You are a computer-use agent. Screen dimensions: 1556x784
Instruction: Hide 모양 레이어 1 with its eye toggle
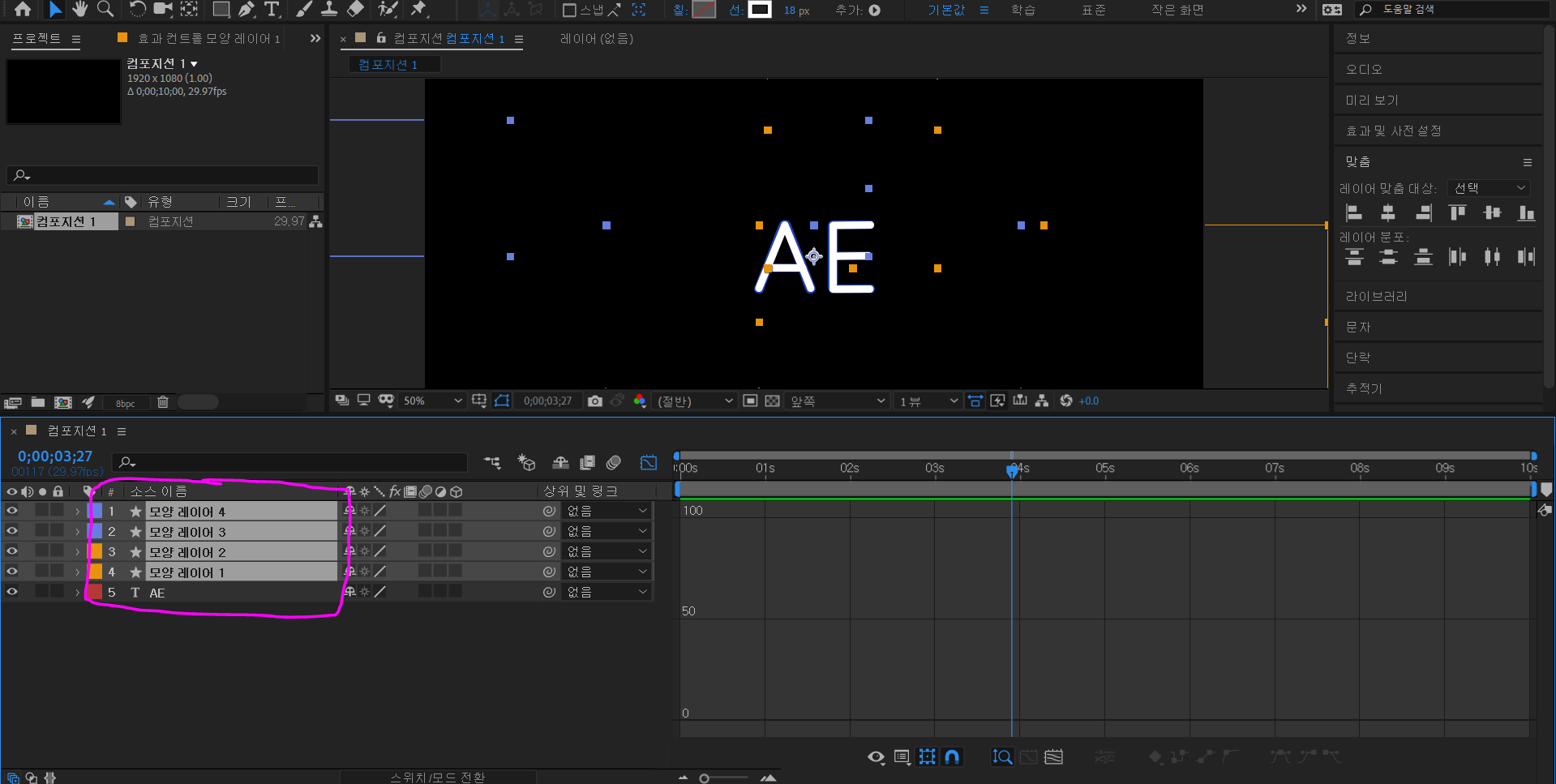pos(12,572)
